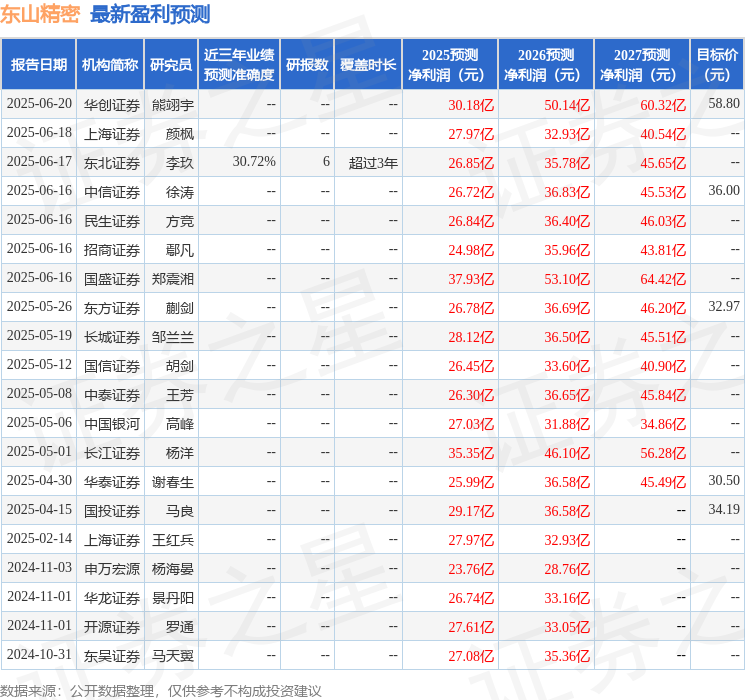Click the 40.54亿 forecast value

point(663,134)
